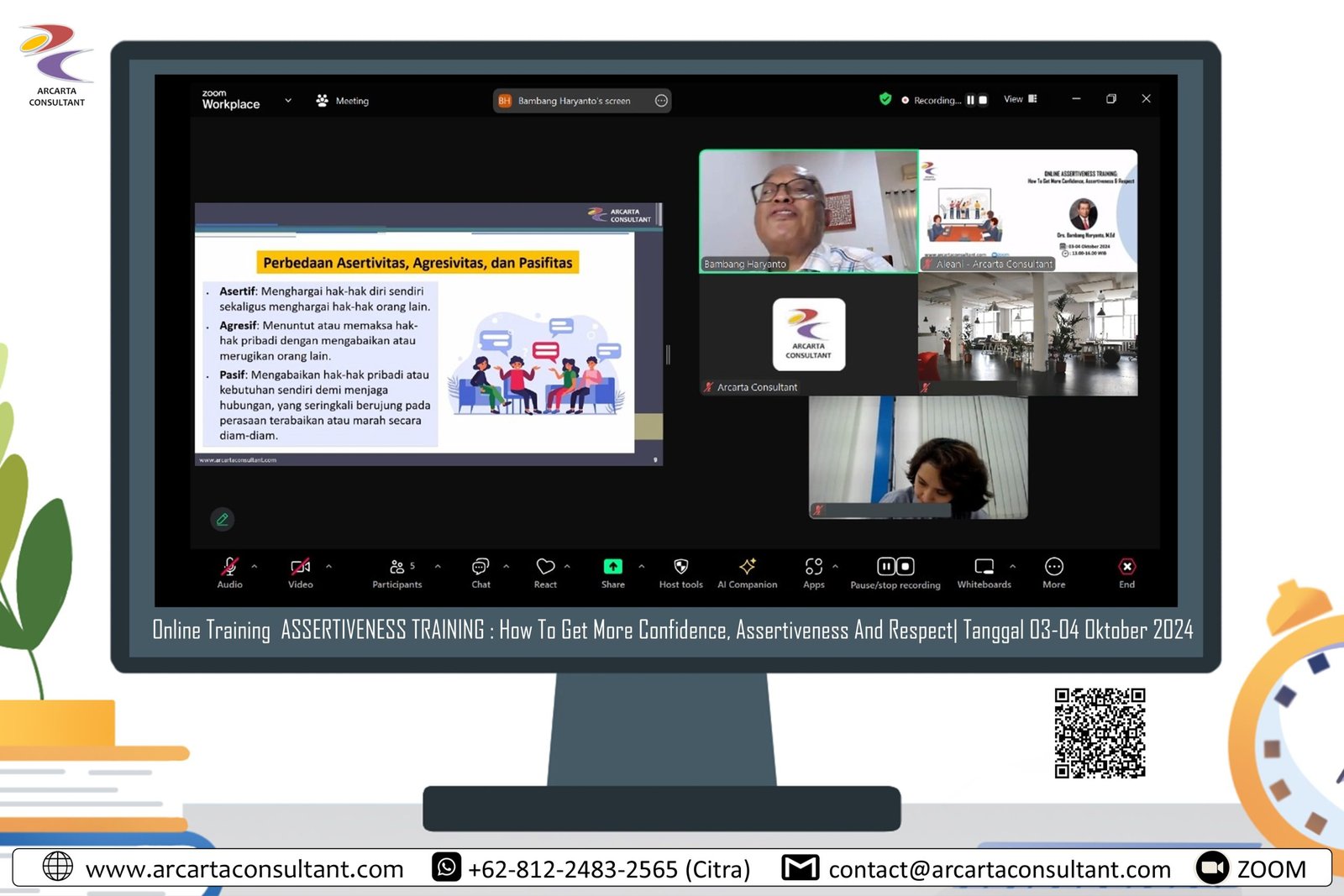
Task: Click the React heart icon
Action: [545, 568]
